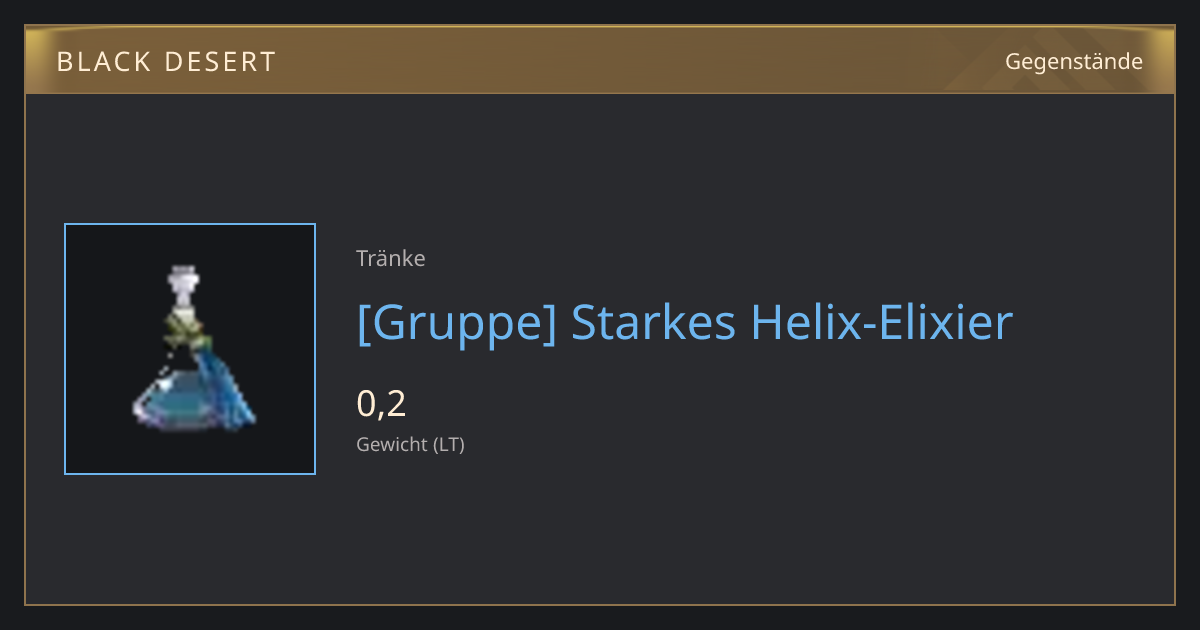This screenshot has height=630, width=1200.
Task: Click the gold banner between the title and Gegenstände
Action: pos(640,60)
